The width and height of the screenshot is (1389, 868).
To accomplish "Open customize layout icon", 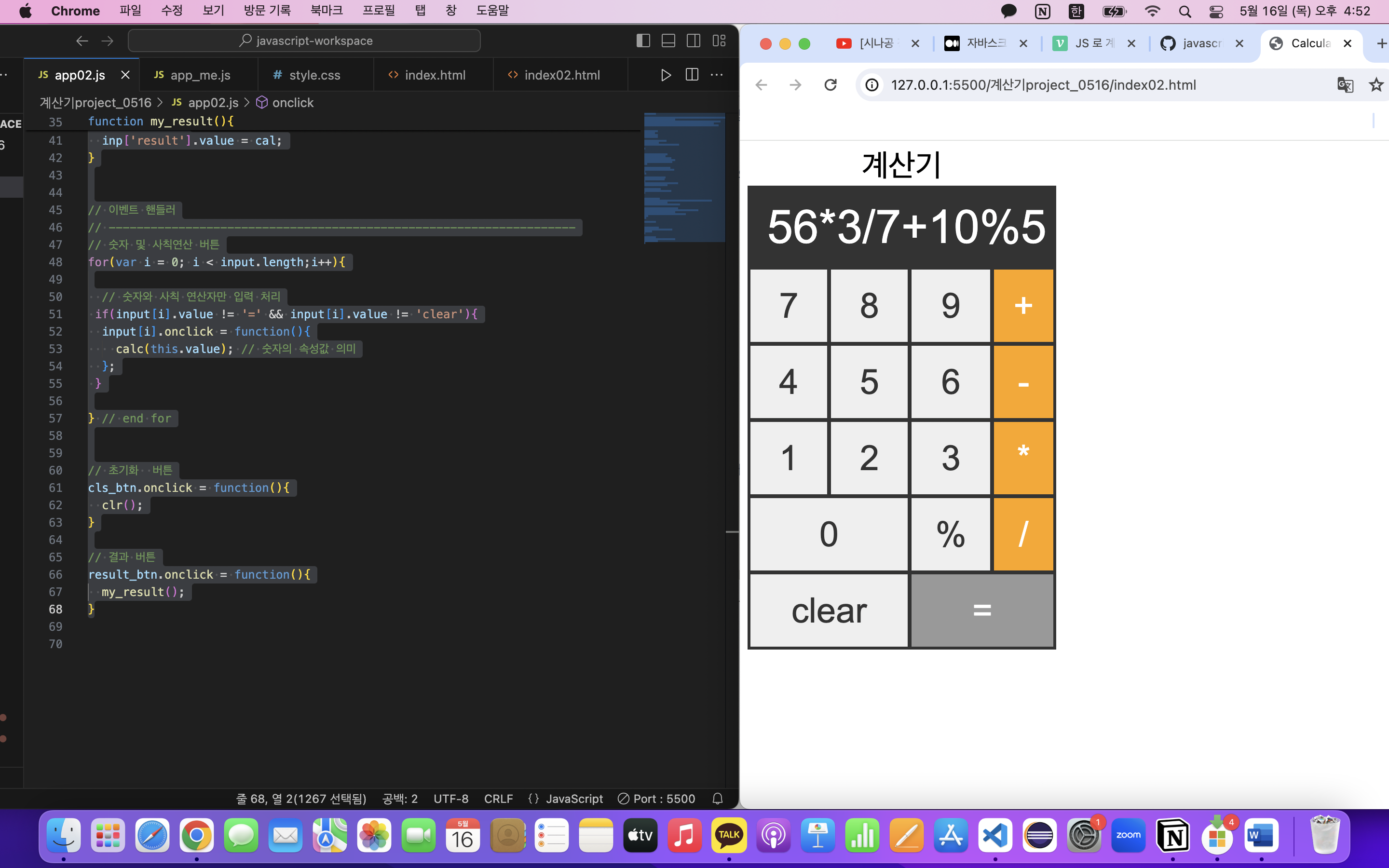I will (x=719, y=41).
